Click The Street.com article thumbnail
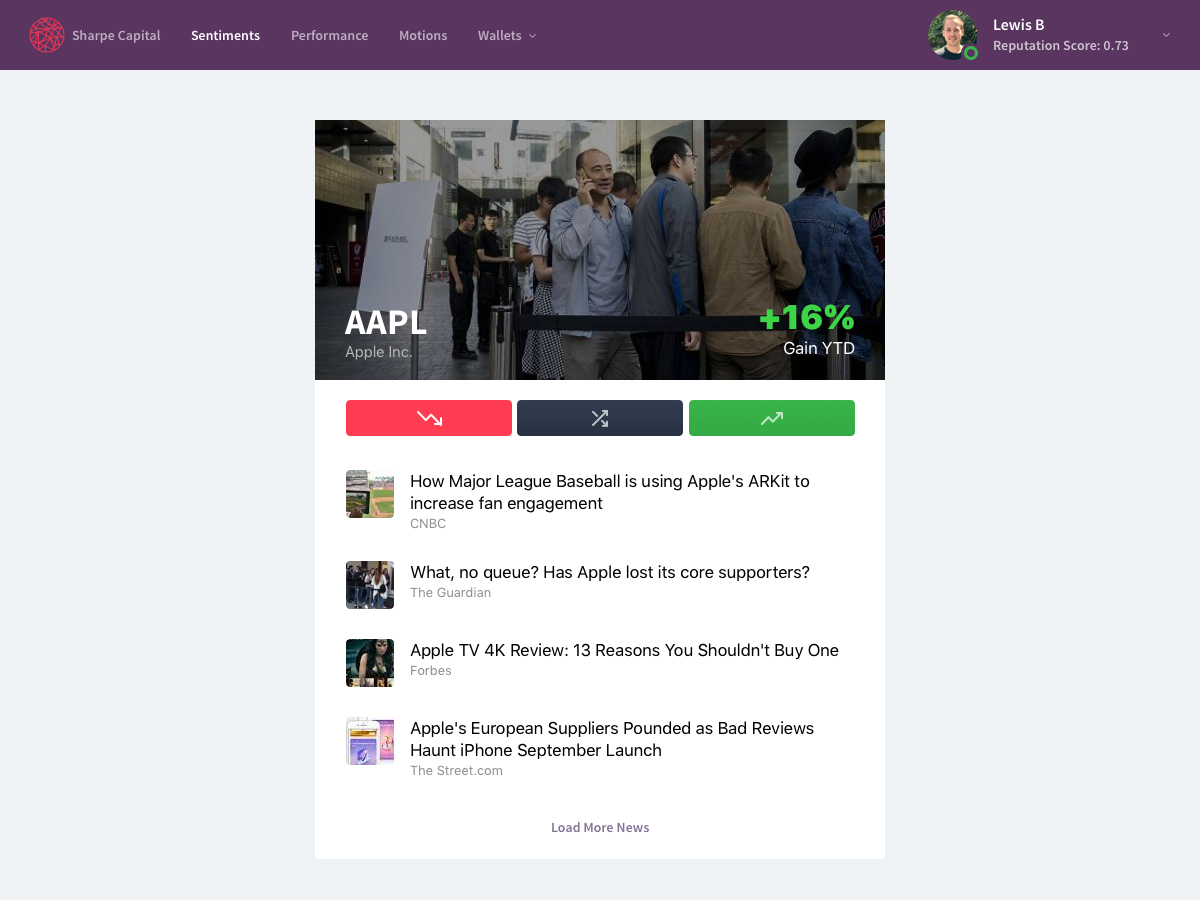The image size is (1200, 900). point(370,741)
